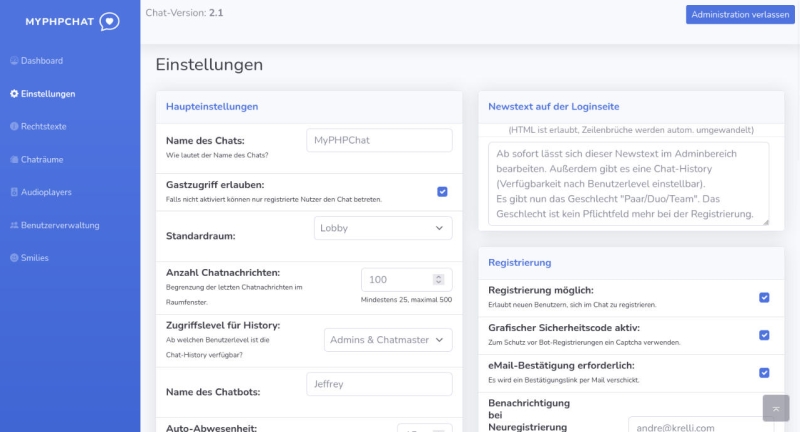Click the Benutzerverwaltung users icon
The image size is (800, 432).
coord(14,225)
